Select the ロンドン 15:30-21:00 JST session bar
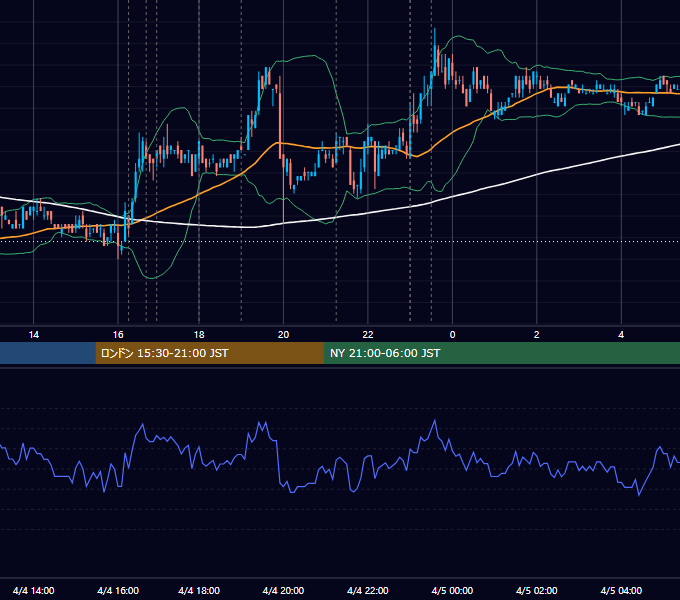Image resolution: width=680 pixels, height=600 pixels. click(x=209, y=353)
